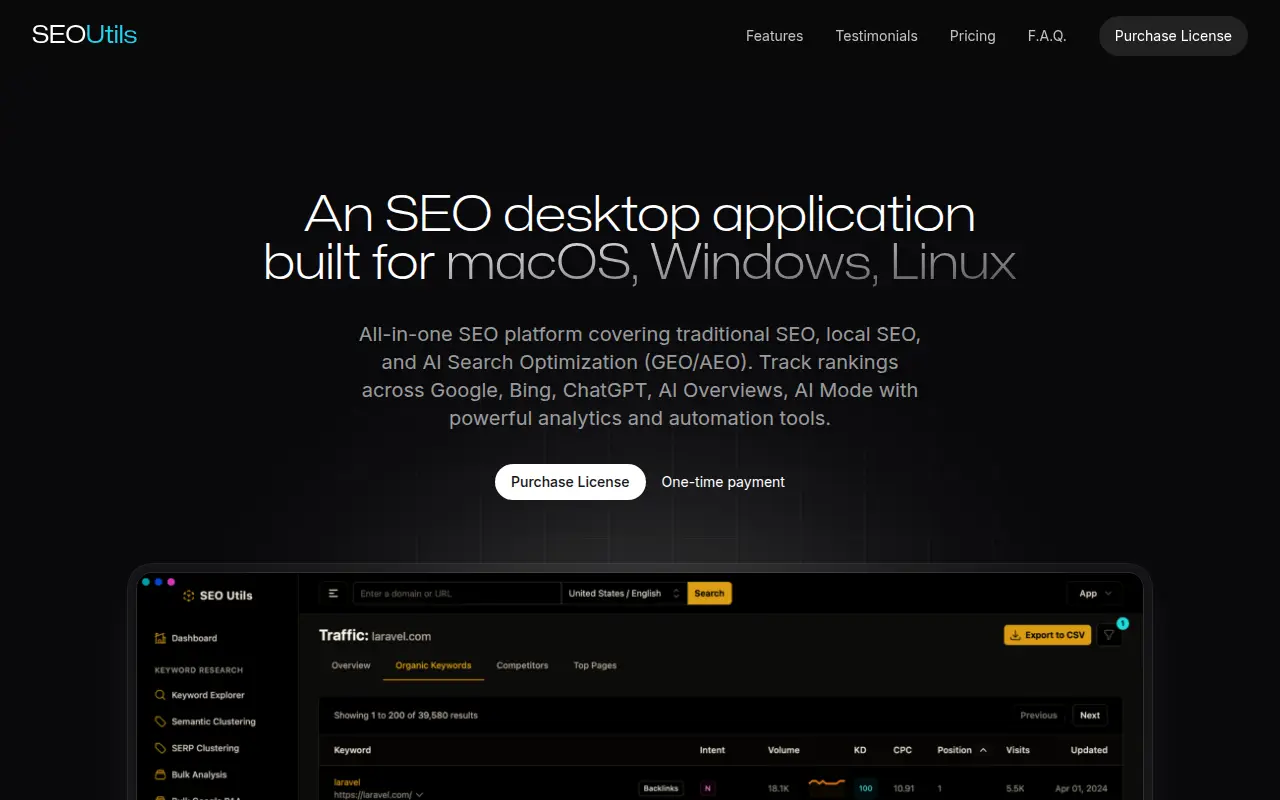Screen dimensions: 1280x800
Task: Click the hero headline An SEO desktop application
Action: (640, 214)
